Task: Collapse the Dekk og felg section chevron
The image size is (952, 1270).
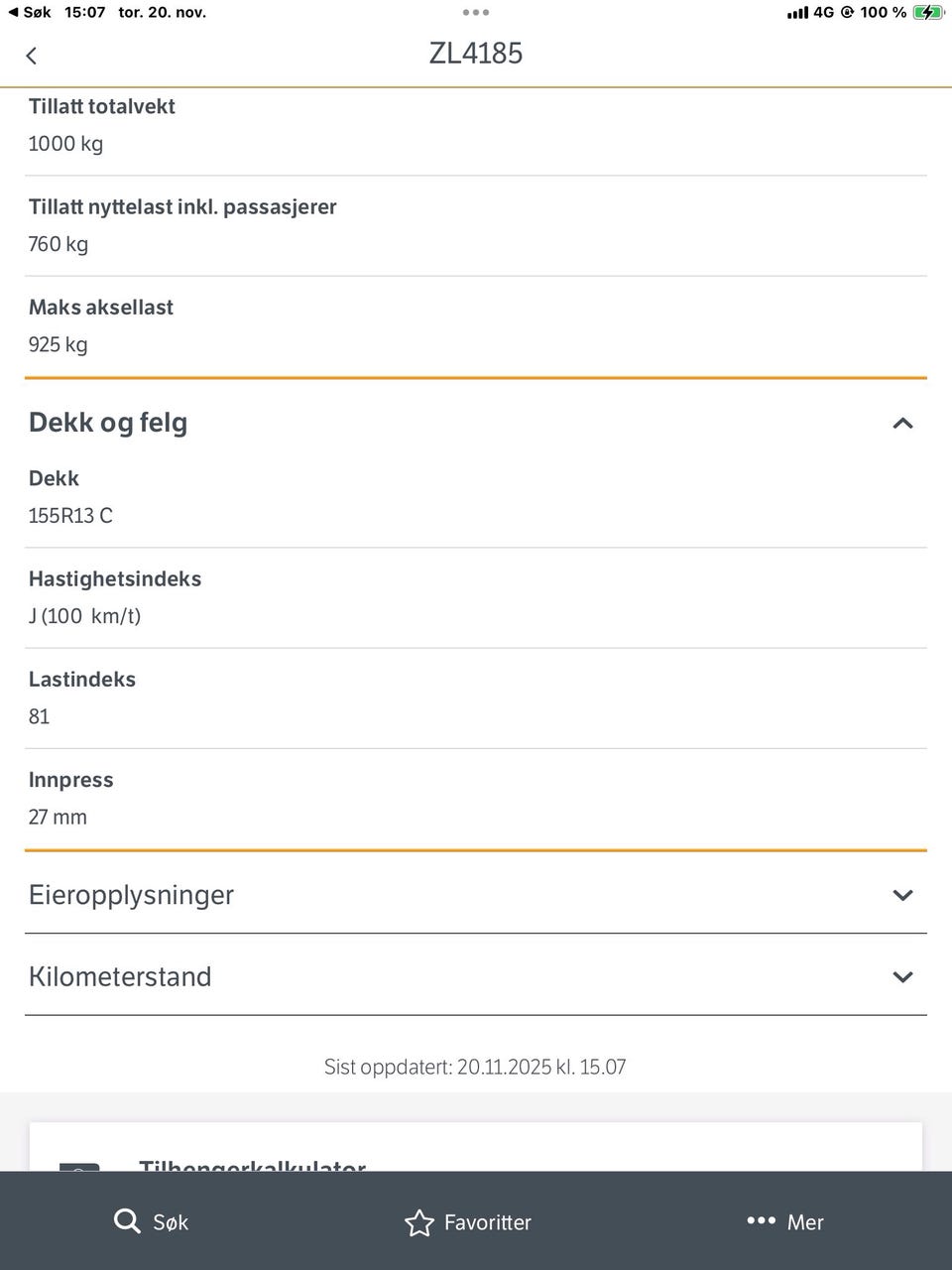Action: (x=902, y=424)
